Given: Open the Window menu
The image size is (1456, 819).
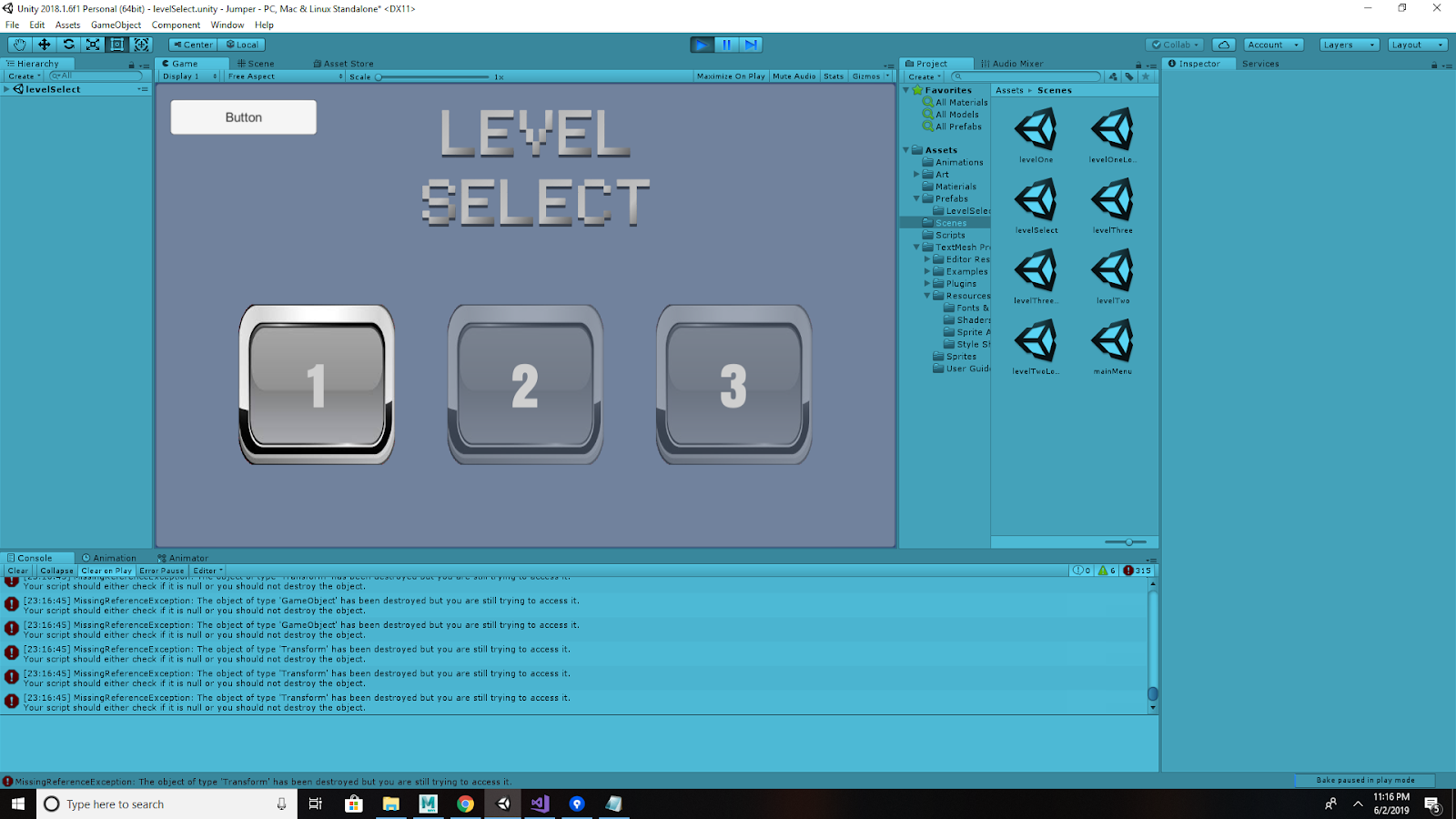Looking at the screenshot, I should (x=227, y=25).
